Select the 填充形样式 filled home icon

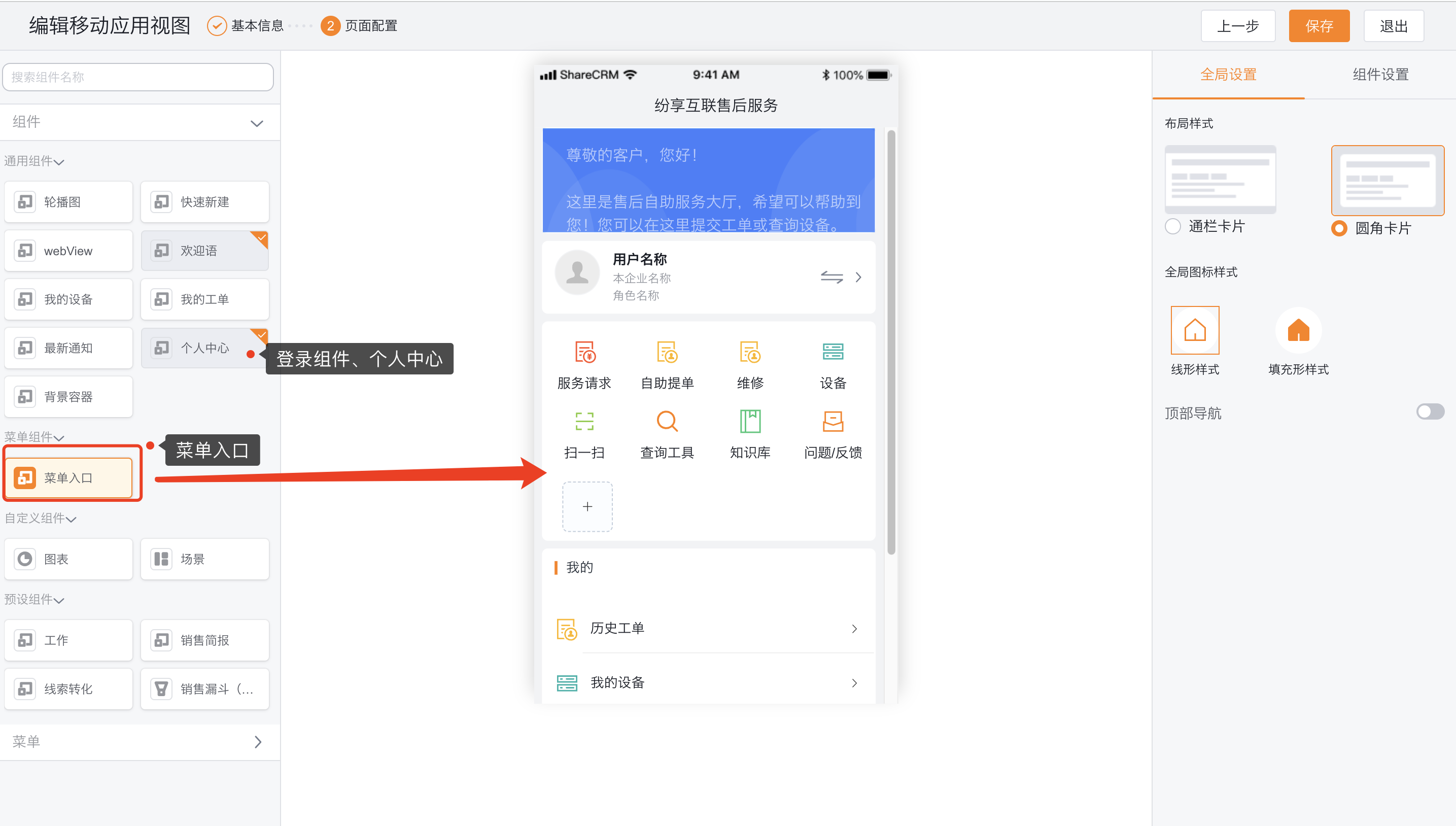click(x=1298, y=330)
